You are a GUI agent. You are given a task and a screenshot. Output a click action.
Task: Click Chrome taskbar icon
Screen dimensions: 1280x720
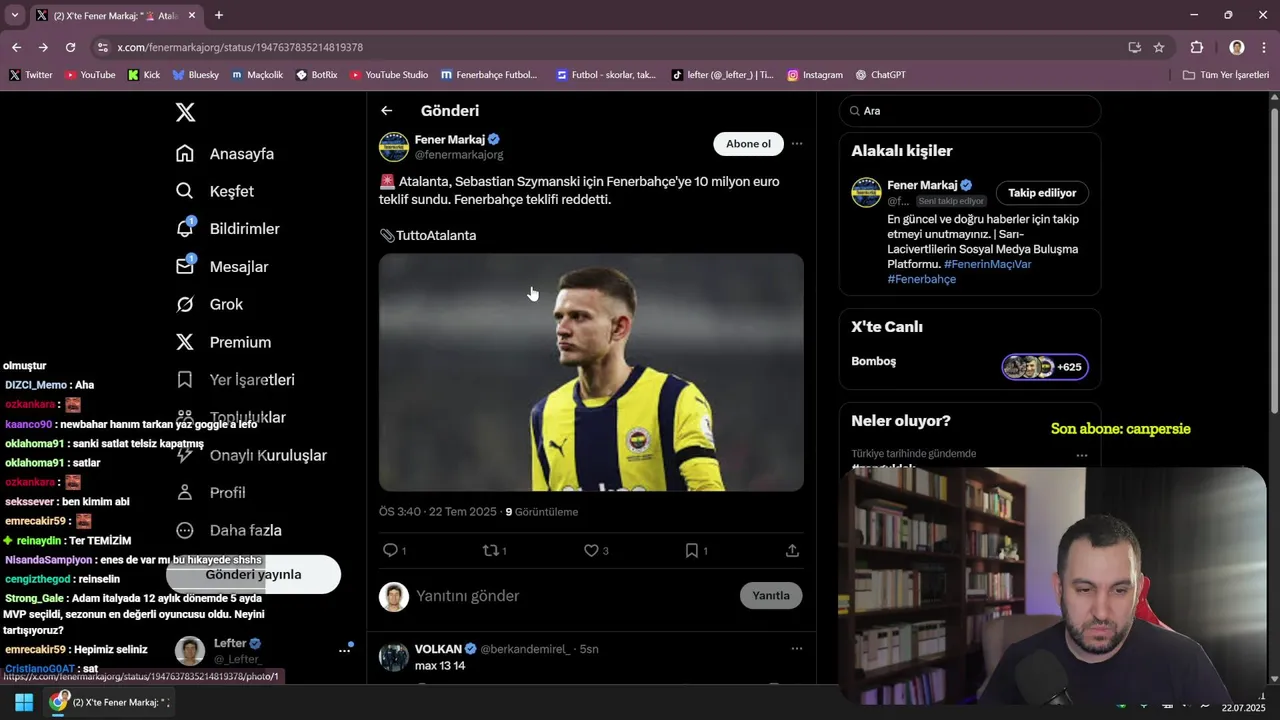click(59, 702)
